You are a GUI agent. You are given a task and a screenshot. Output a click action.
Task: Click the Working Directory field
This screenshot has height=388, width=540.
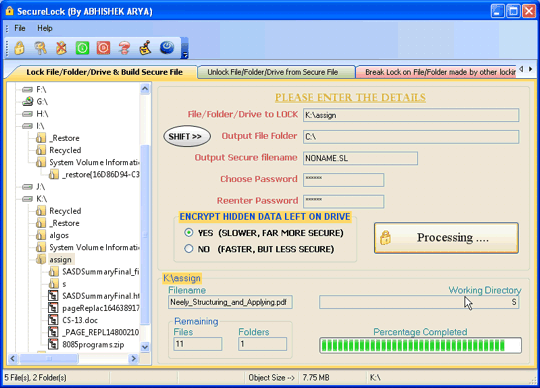tap(419, 302)
